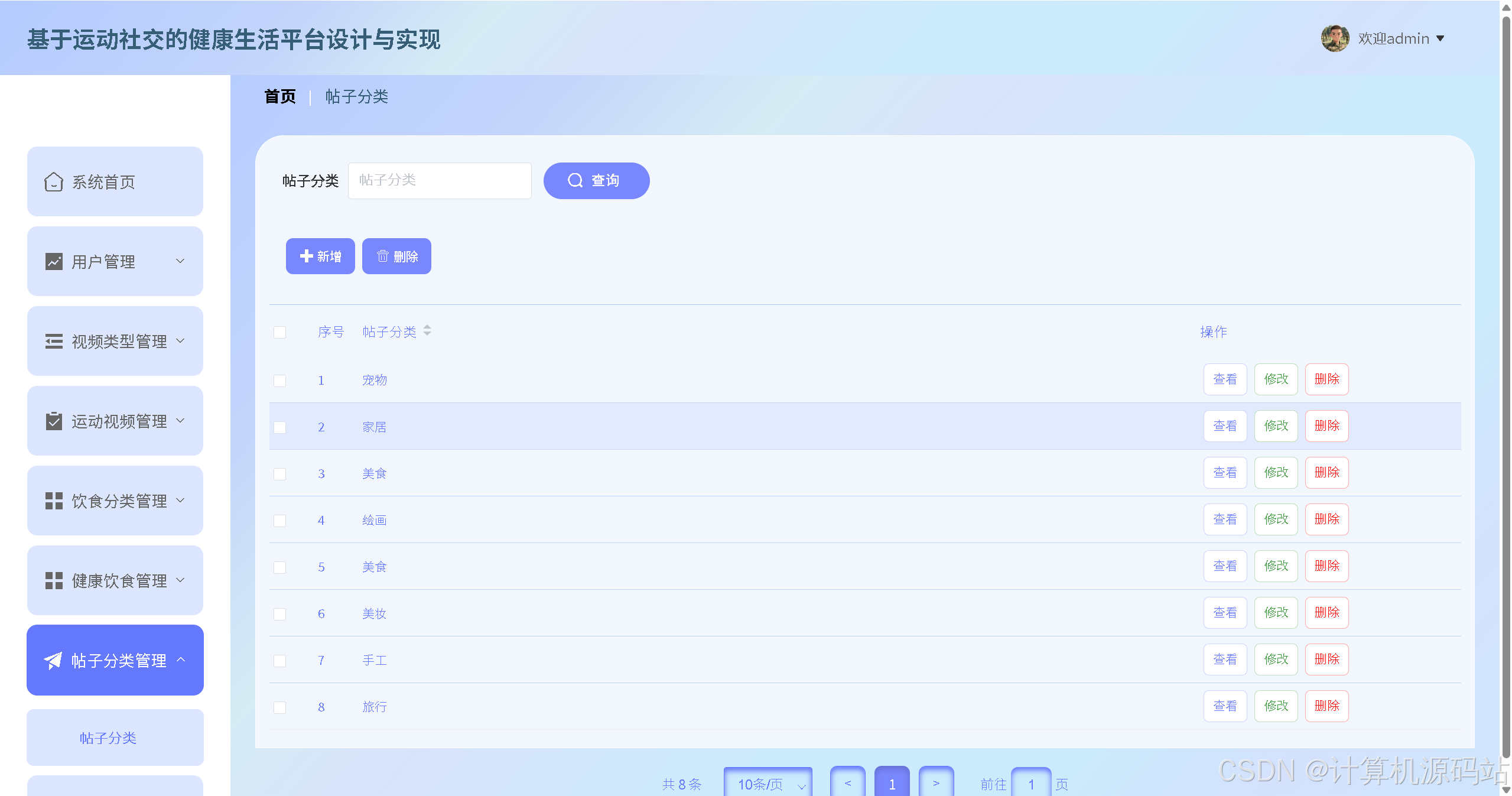The image size is (1512, 796).
Task: Check the box for row 8 旅行
Action: click(280, 707)
